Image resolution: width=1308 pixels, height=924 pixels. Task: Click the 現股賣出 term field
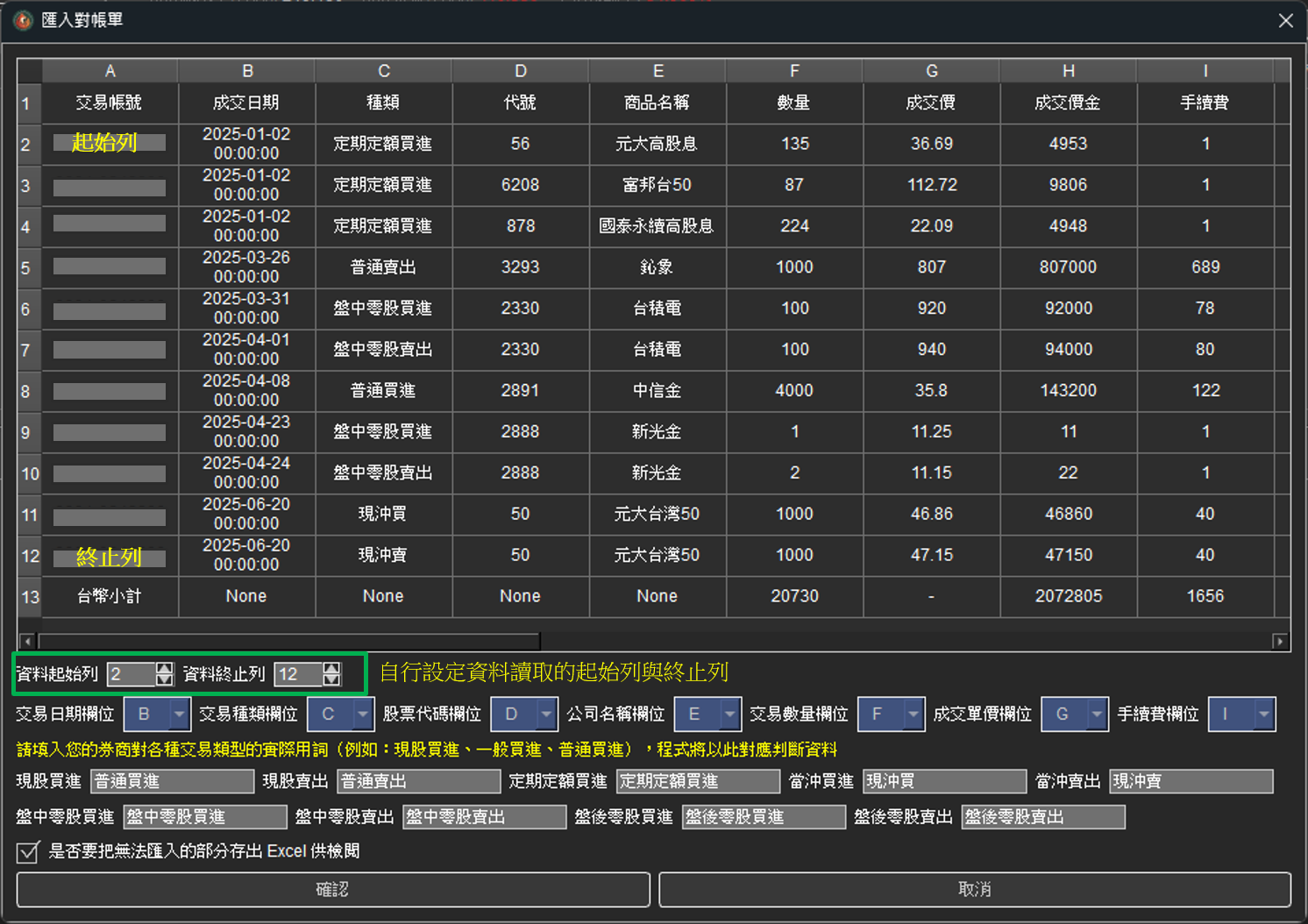pyautogui.click(x=419, y=781)
